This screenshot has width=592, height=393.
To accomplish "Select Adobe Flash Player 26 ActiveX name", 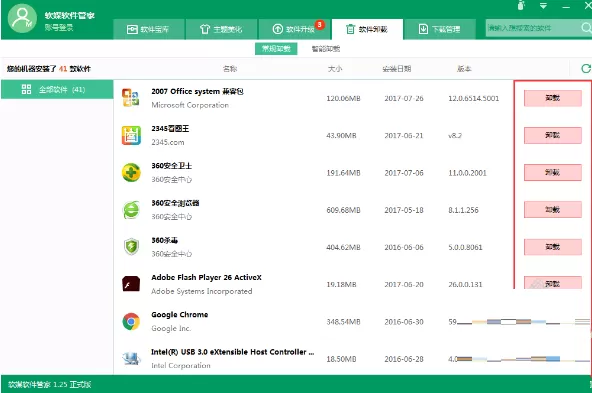I will click(x=206, y=277).
